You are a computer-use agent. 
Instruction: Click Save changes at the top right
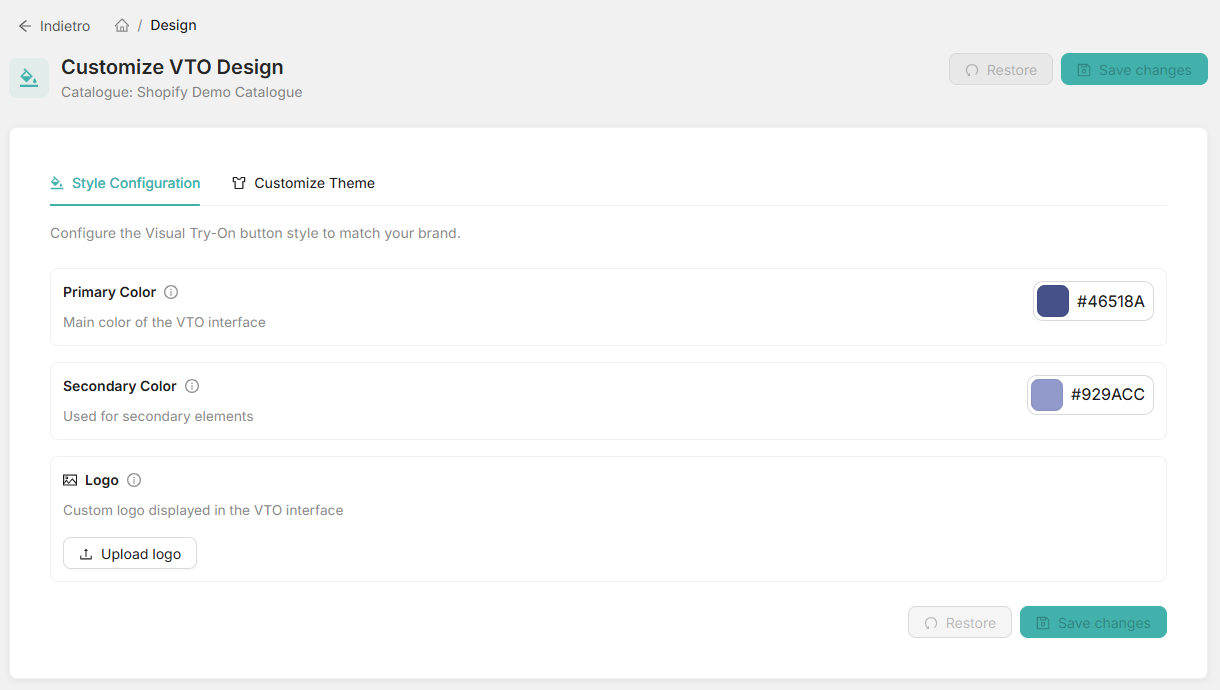pos(1134,69)
